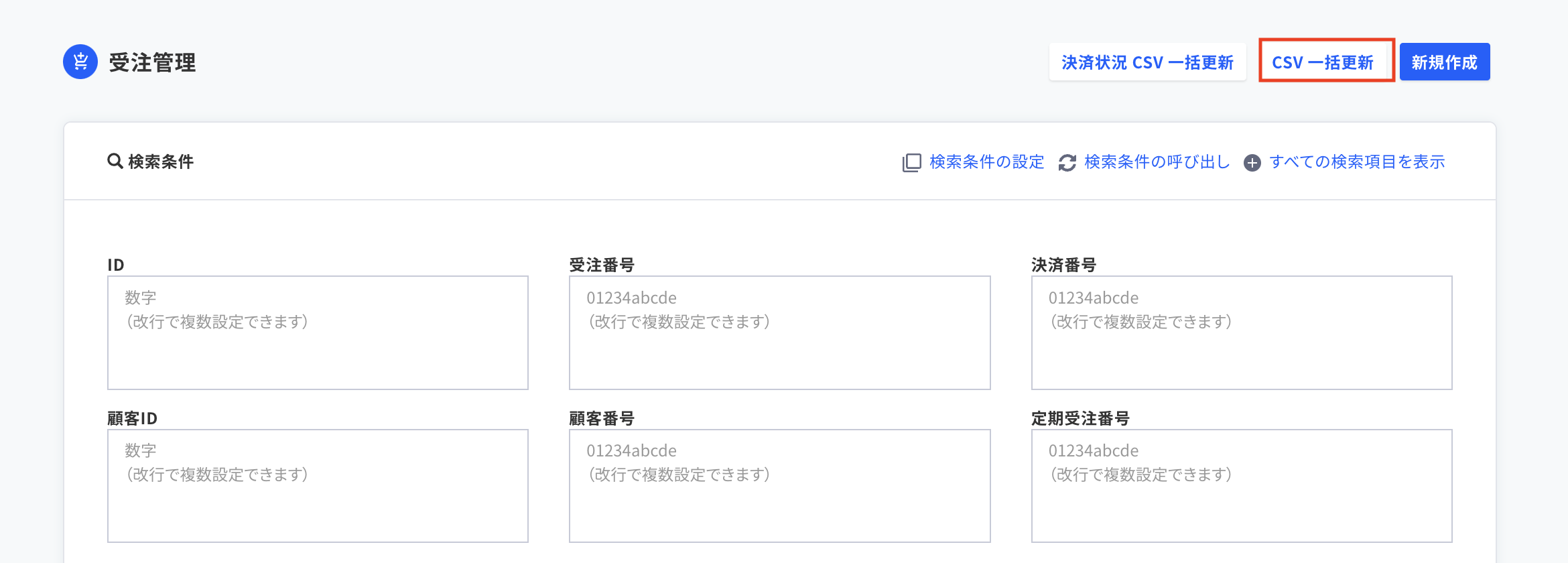Click the 検索条件 section heading
Image resolution: width=1568 pixels, height=563 pixels.
[x=161, y=162]
